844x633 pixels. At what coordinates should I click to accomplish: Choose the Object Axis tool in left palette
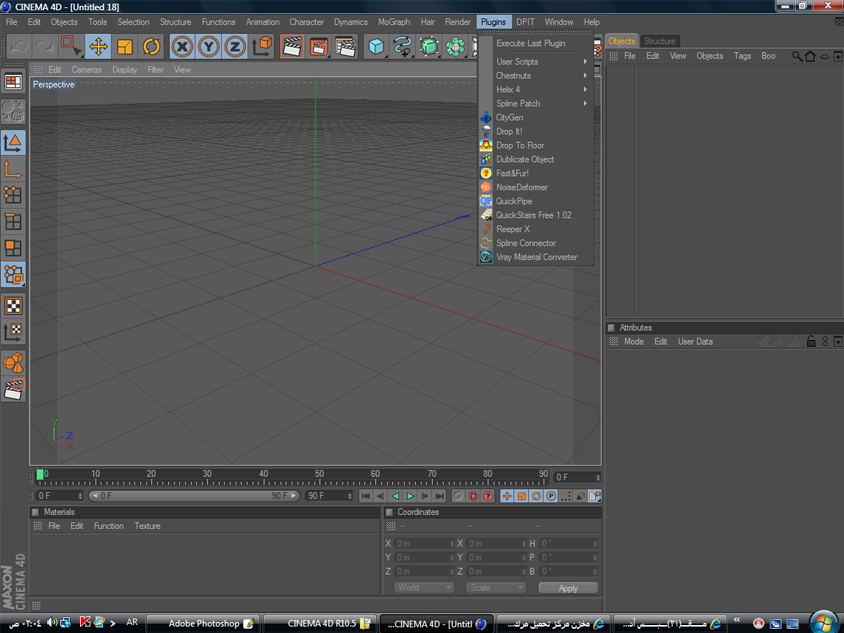[x=13, y=169]
